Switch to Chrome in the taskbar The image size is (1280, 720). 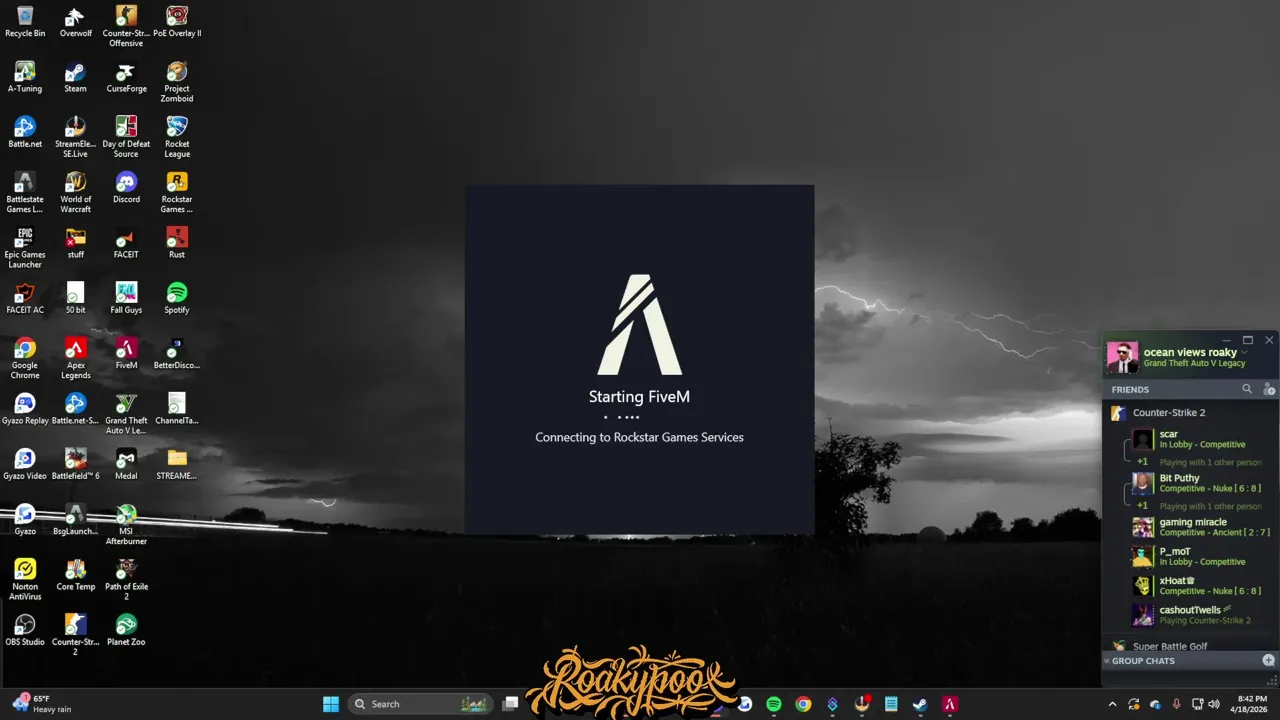point(802,704)
